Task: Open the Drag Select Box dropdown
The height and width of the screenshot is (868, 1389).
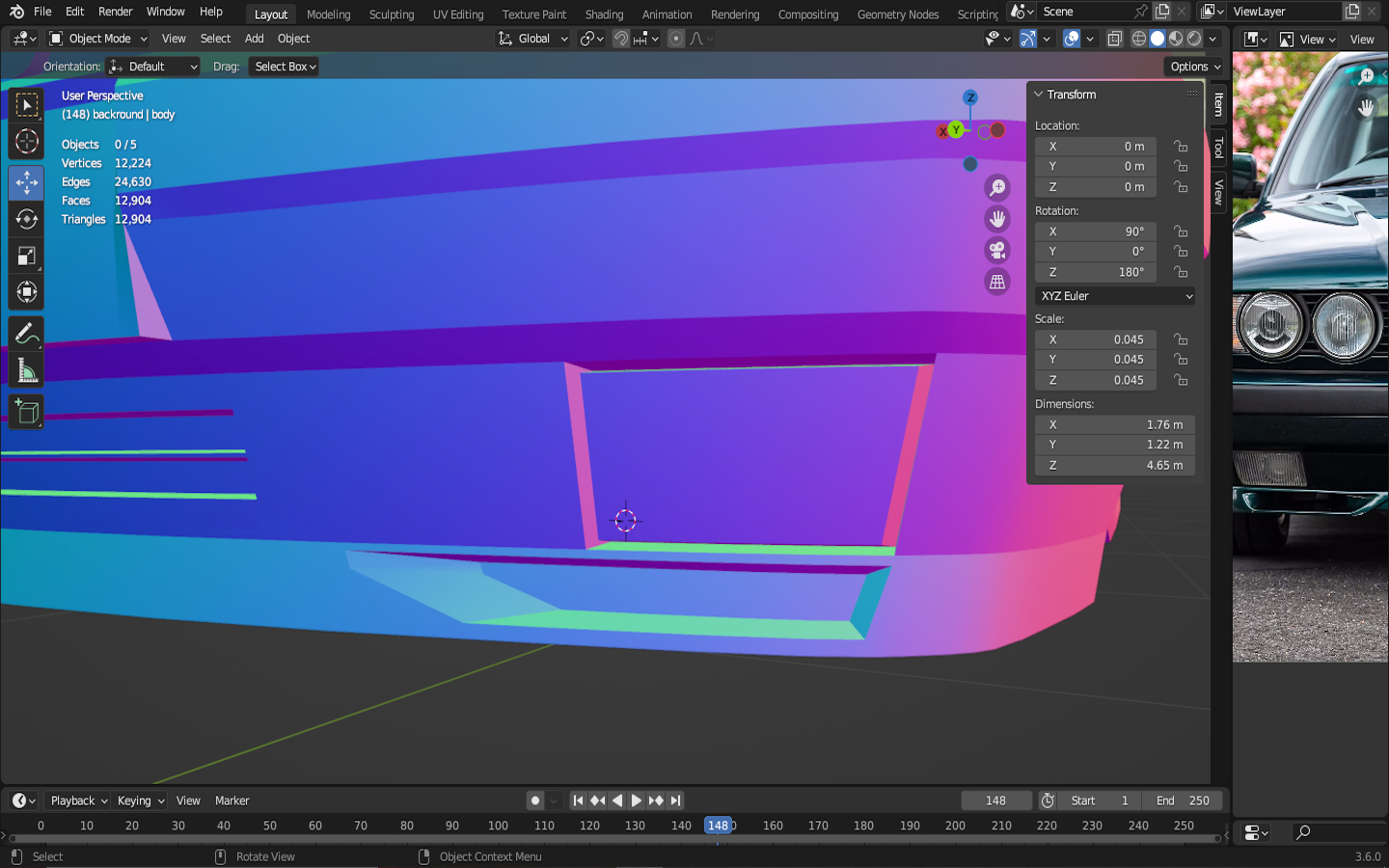Action: tap(285, 67)
